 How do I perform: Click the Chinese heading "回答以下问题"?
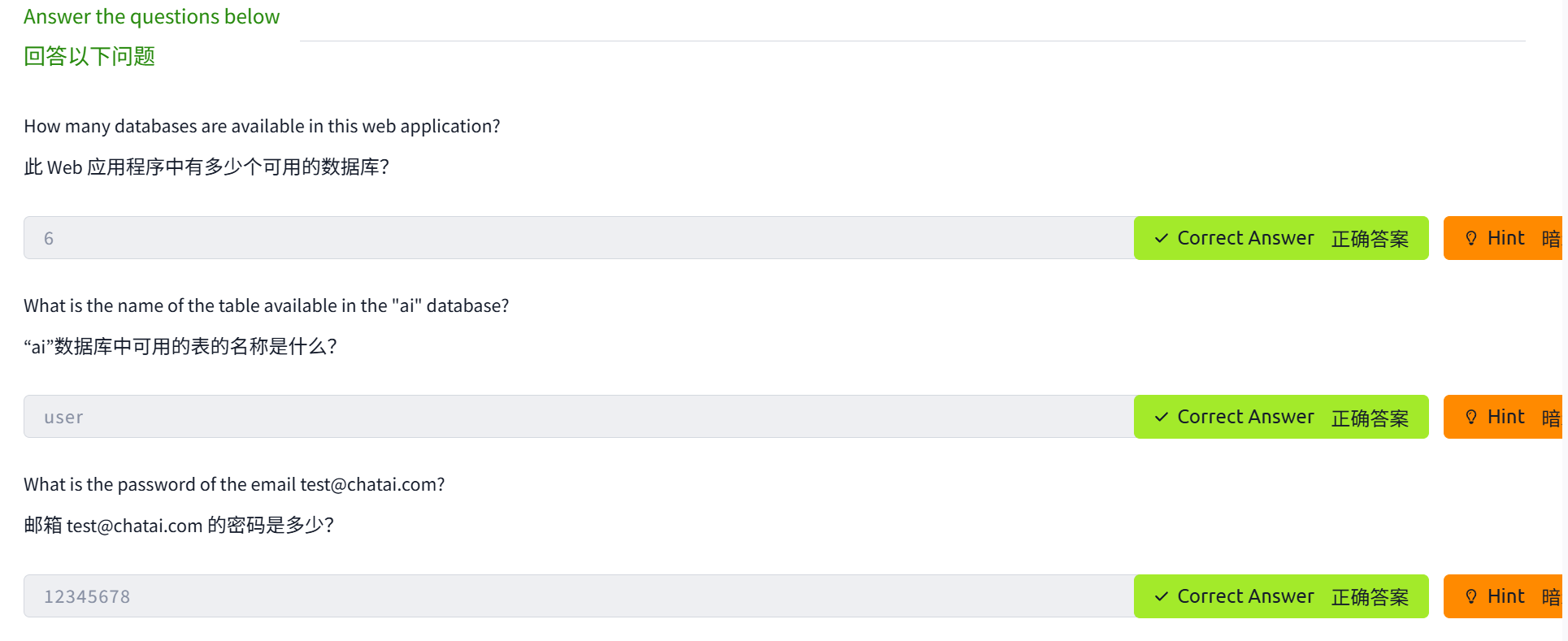(89, 56)
